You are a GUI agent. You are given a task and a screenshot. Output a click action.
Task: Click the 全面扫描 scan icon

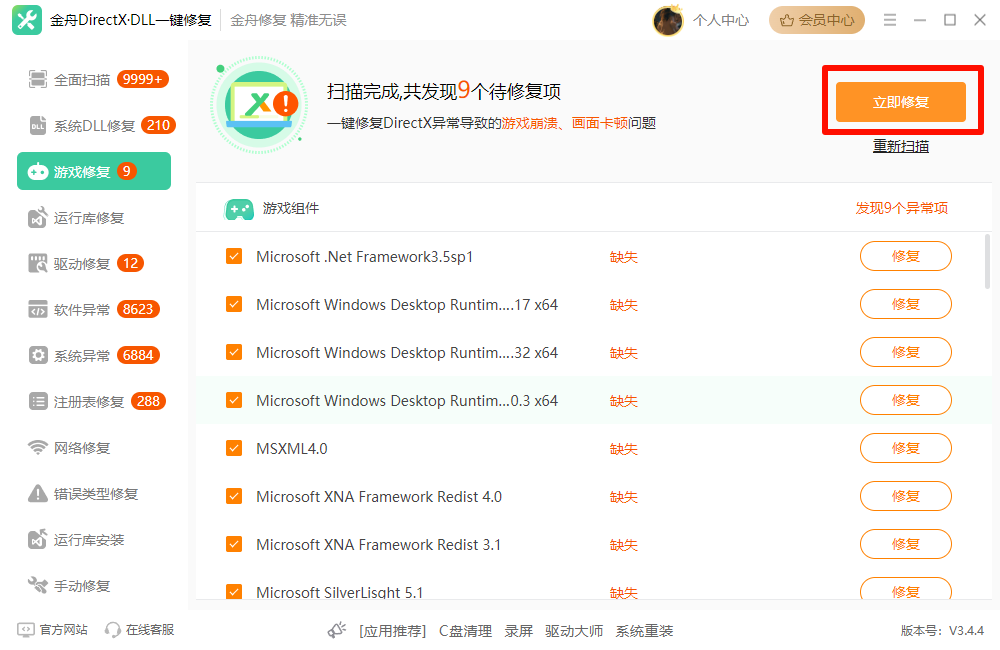tap(38, 79)
